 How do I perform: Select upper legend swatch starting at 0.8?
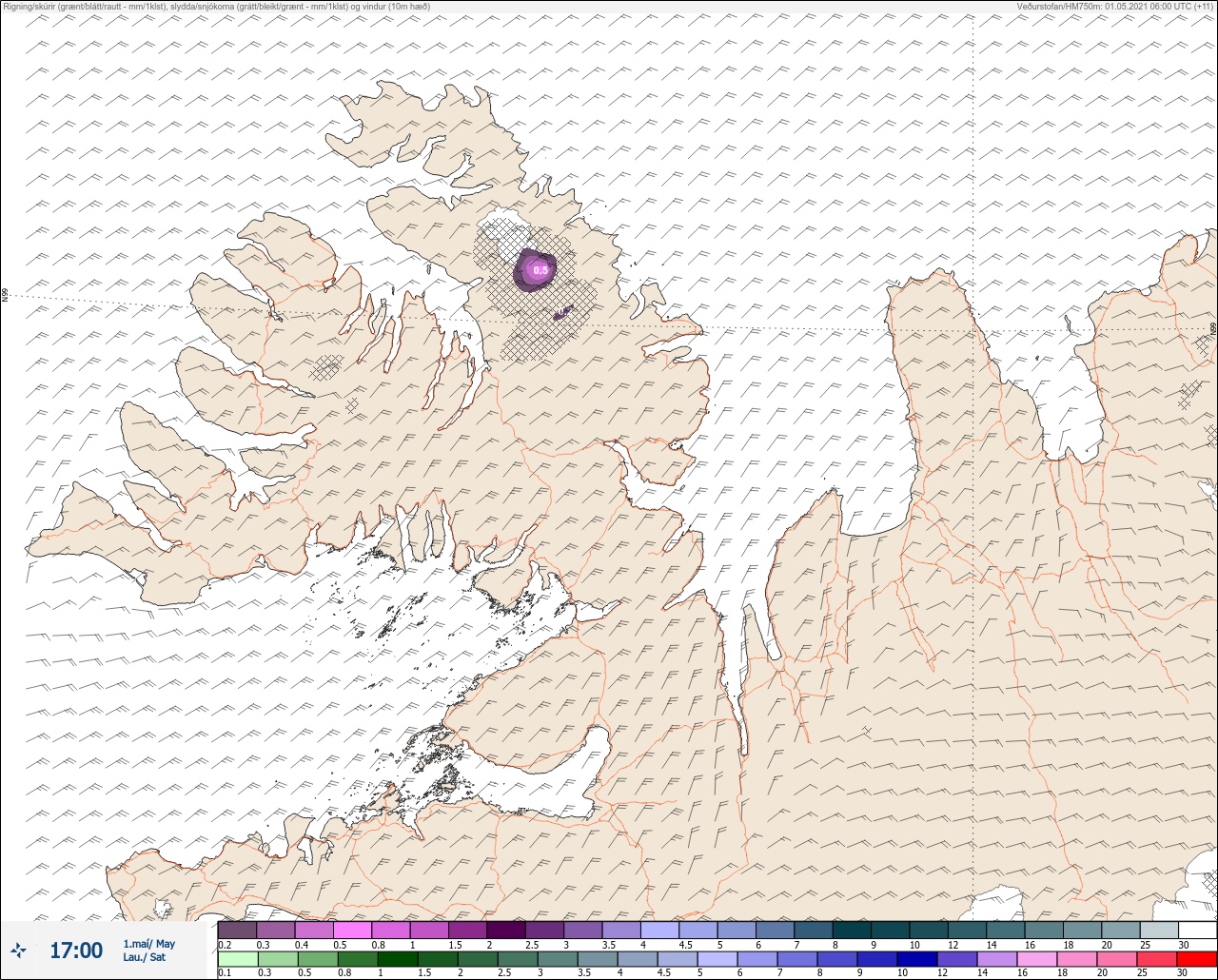point(391,930)
